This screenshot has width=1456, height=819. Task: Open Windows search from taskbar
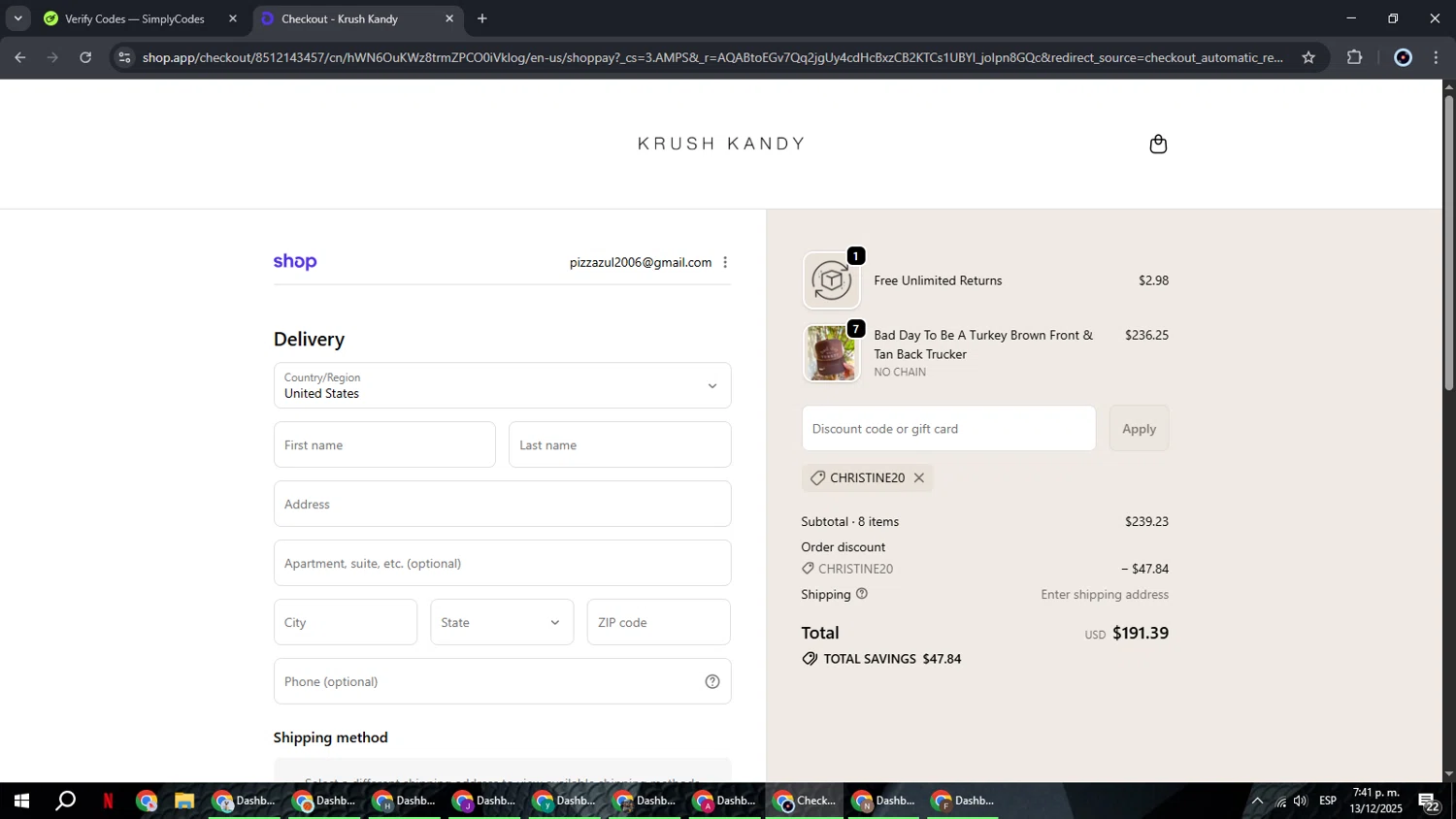click(x=65, y=801)
